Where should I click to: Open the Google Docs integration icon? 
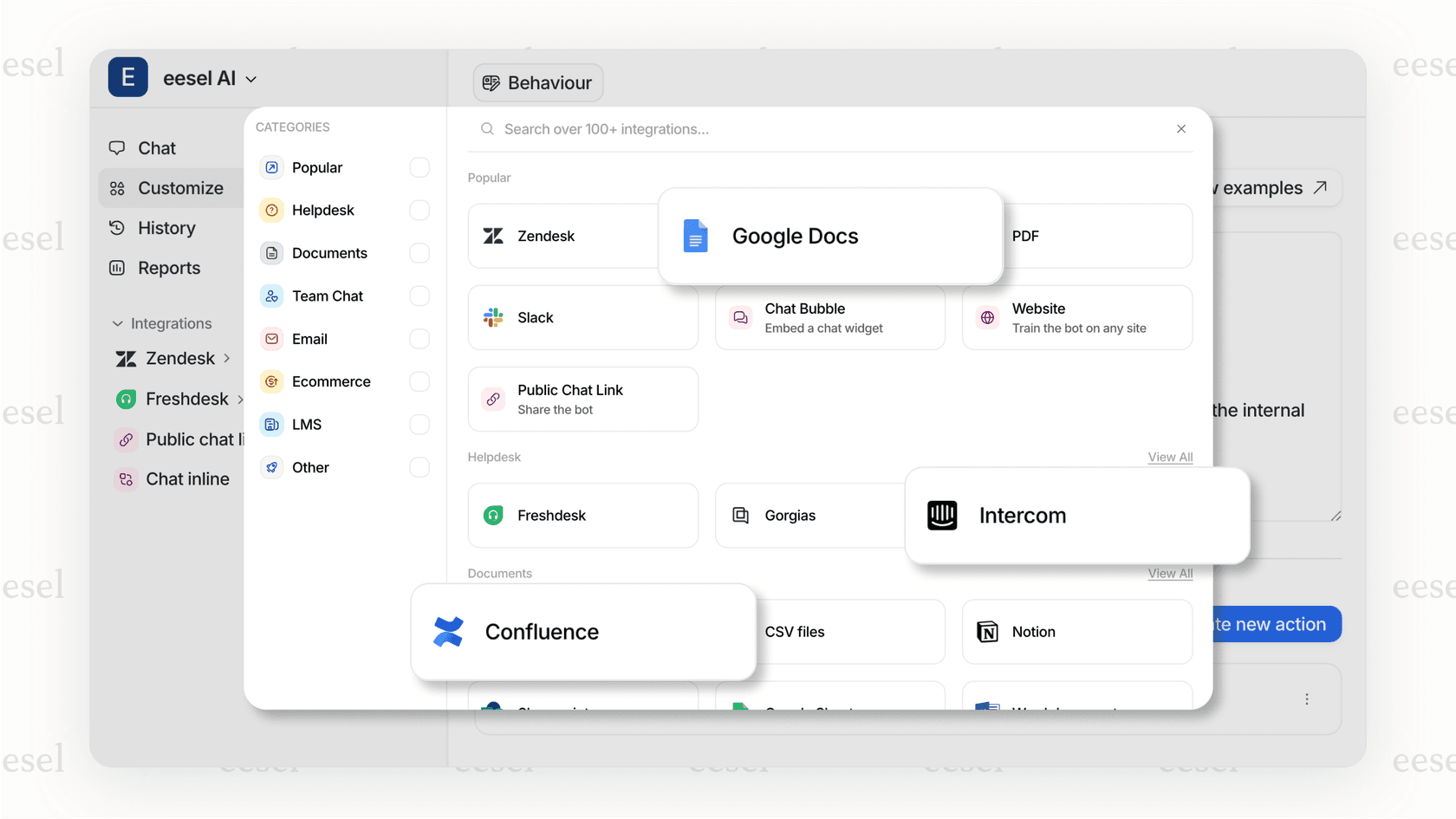(695, 235)
